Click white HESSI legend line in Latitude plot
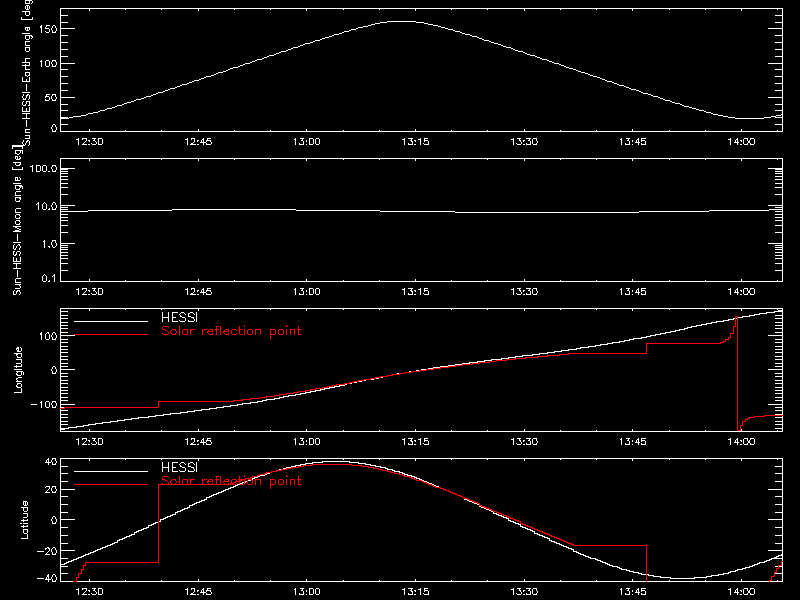This screenshot has height=600, width=800. tap(111, 471)
